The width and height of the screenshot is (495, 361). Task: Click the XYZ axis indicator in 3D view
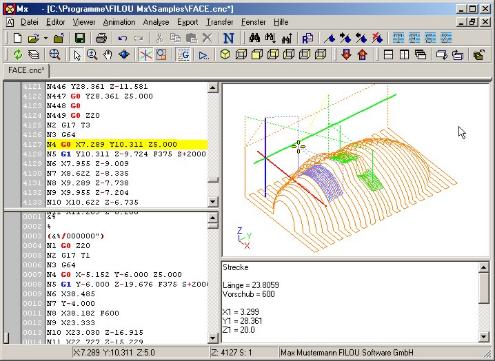pyautogui.click(x=244, y=238)
